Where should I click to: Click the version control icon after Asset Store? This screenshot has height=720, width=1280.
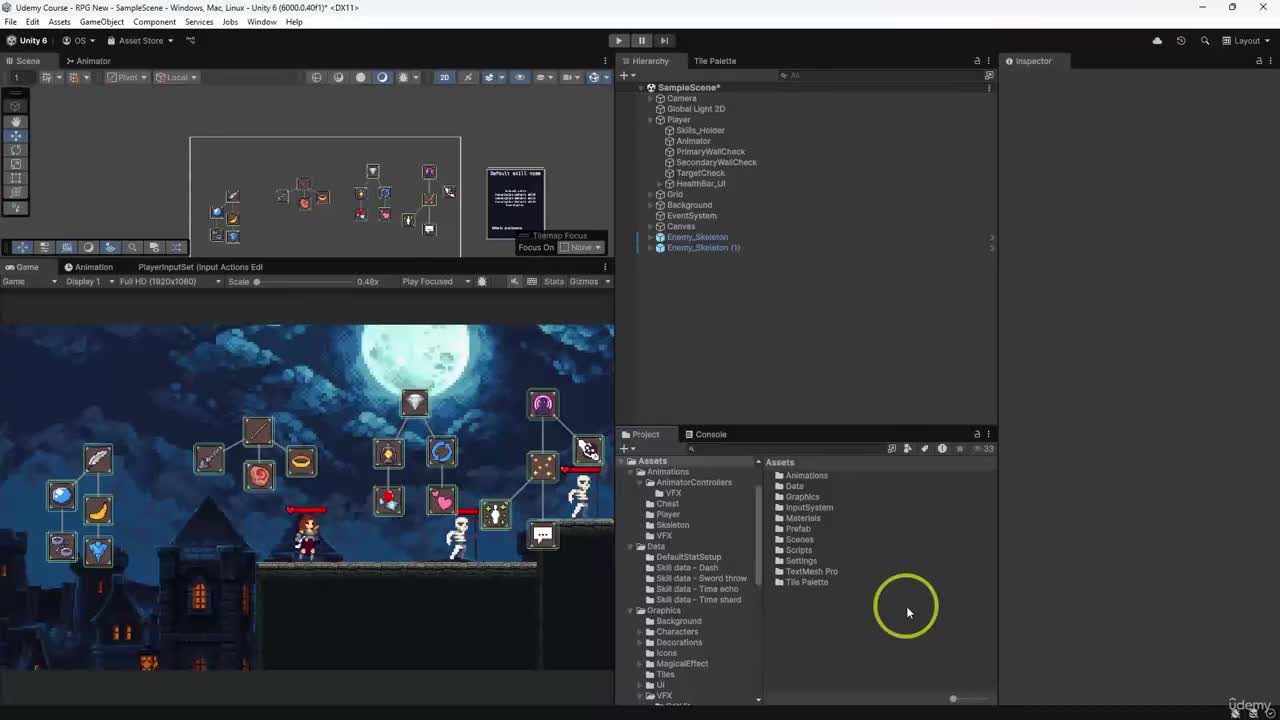point(191,41)
